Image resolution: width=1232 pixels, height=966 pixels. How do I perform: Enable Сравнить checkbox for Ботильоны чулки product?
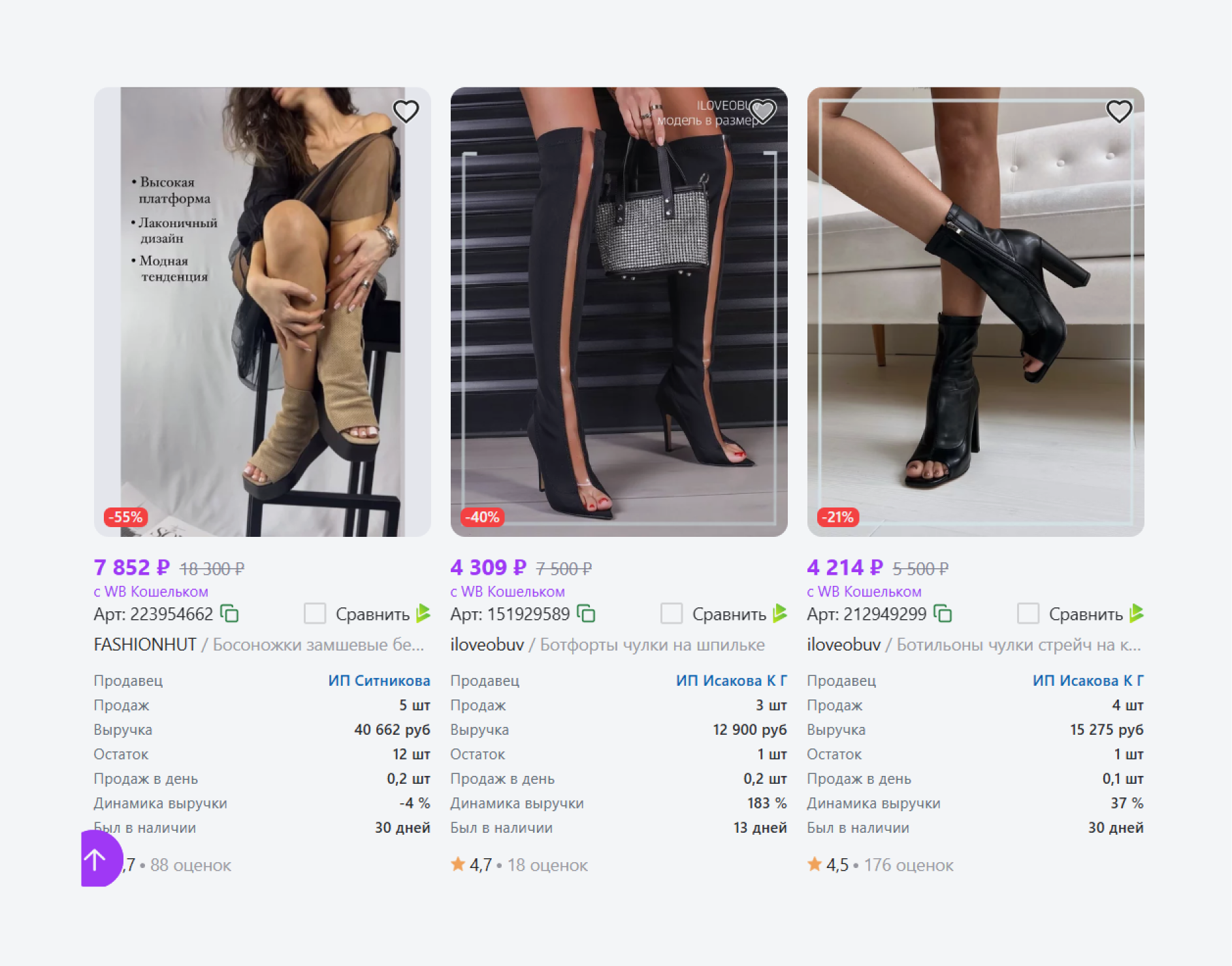point(1028,613)
